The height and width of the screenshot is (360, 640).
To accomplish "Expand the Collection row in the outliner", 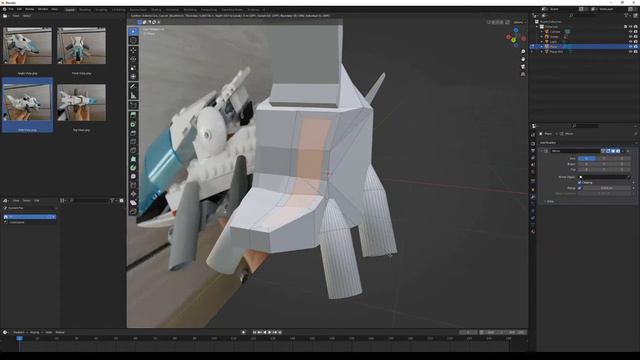I will click(x=537, y=27).
